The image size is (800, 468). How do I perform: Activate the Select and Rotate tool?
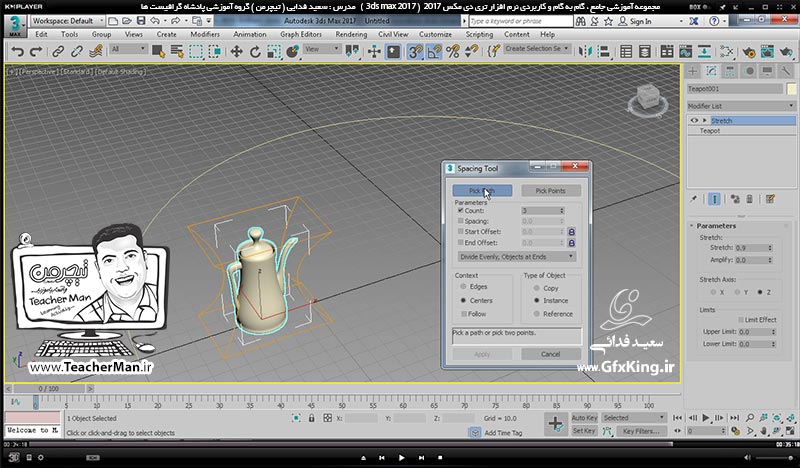coord(255,52)
